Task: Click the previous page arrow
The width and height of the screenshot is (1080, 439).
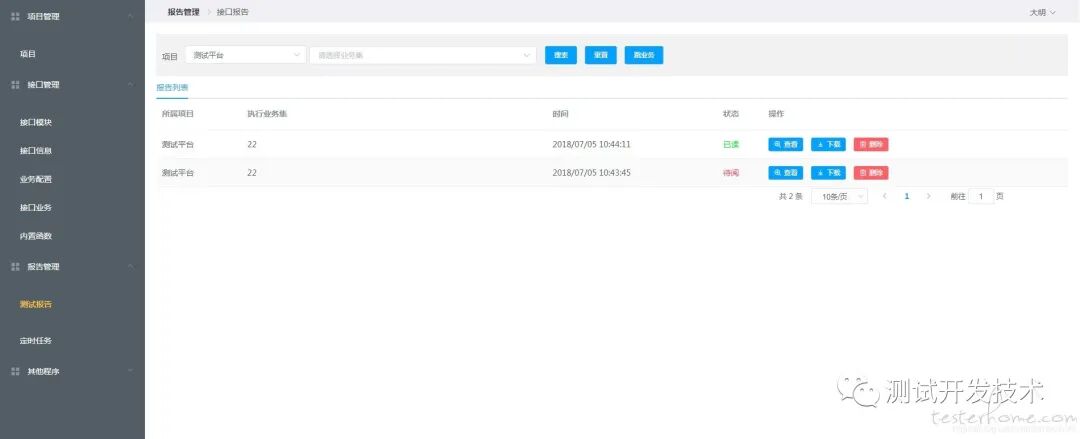Action: tap(884, 196)
